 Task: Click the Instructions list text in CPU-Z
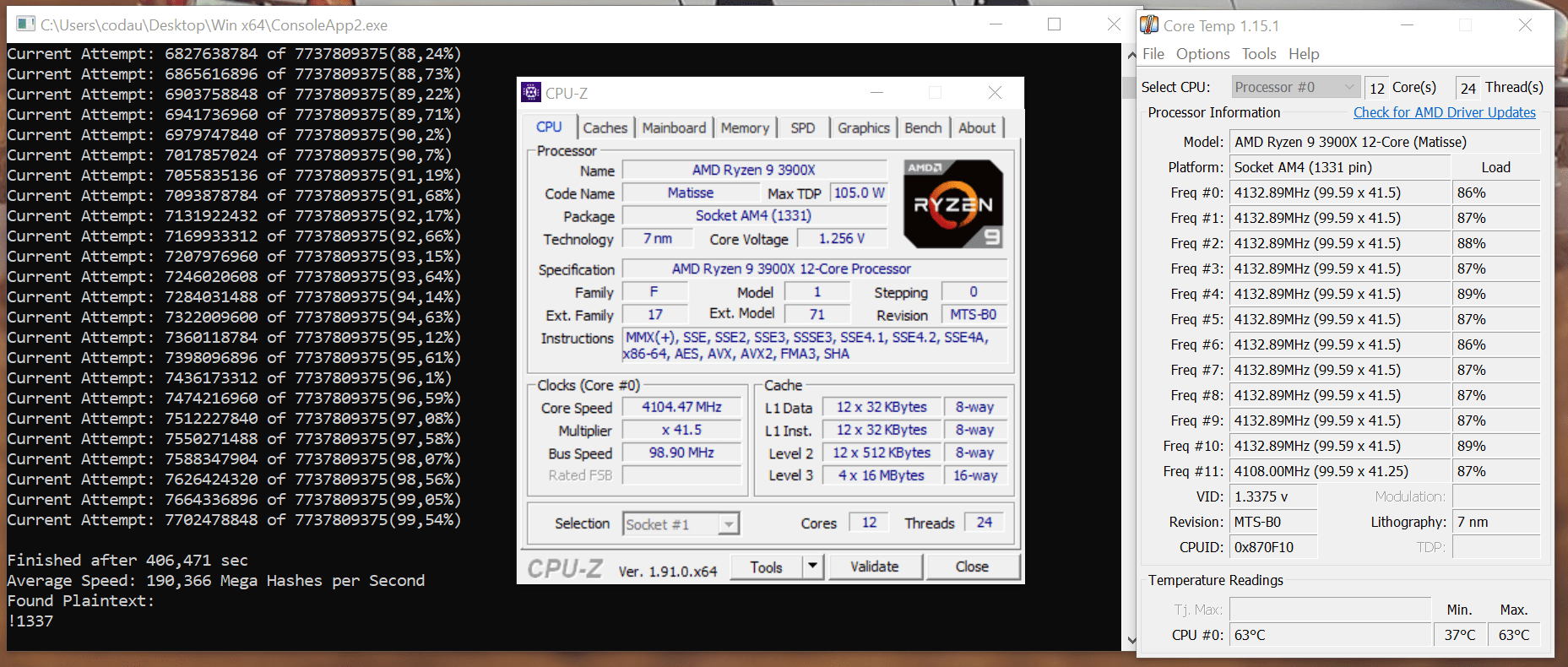815,345
